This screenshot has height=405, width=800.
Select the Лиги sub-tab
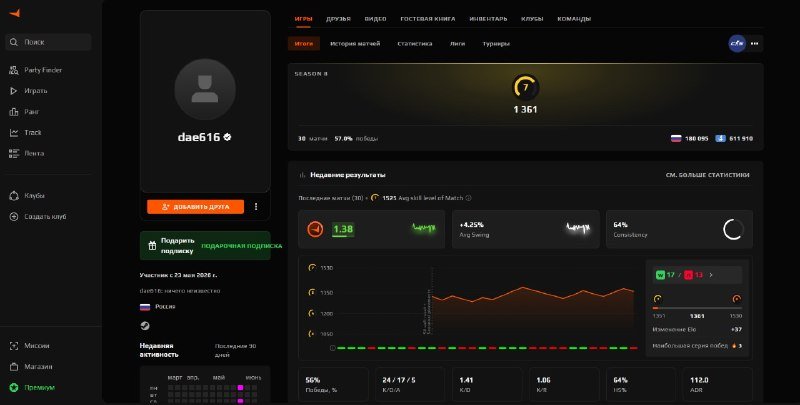tap(457, 43)
